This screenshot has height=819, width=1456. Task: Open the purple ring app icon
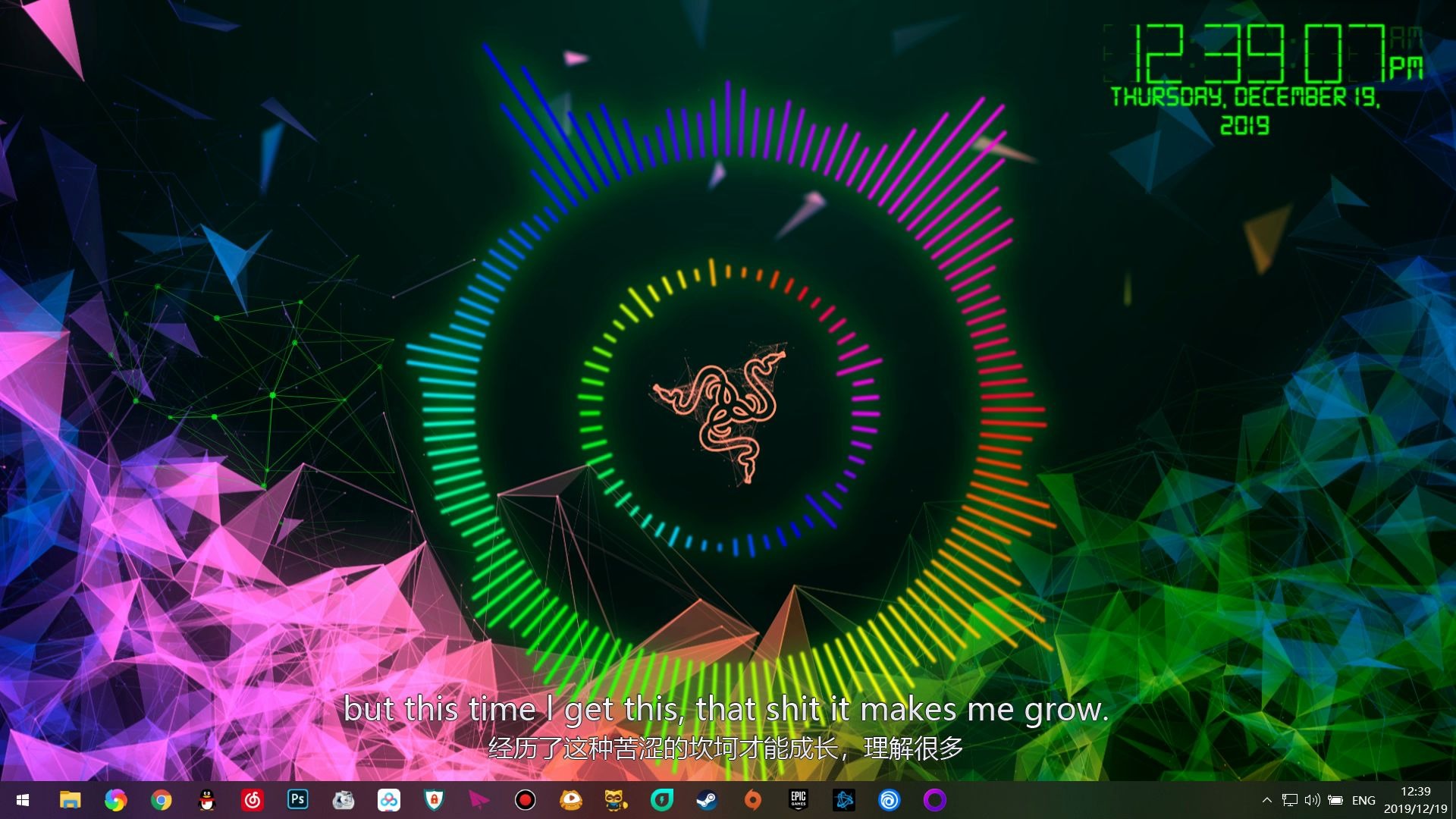click(x=934, y=800)
